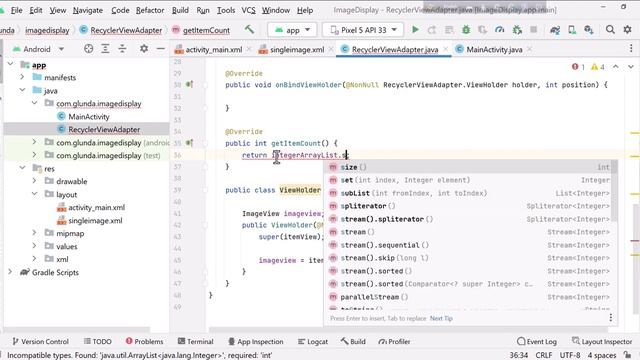
Task: Click Expand All in project panel
Action: [x=105, y=49]
